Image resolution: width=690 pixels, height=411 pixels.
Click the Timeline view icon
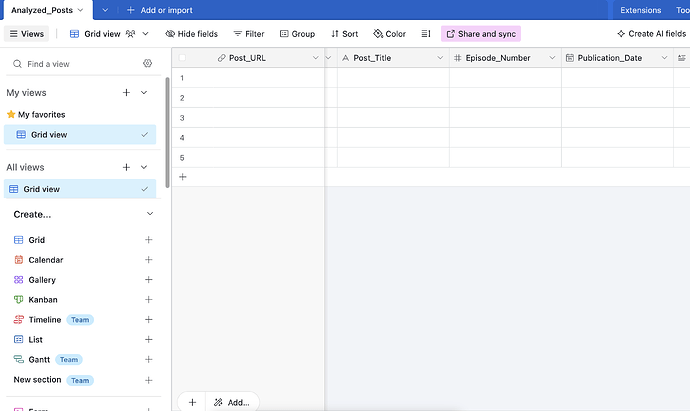tap(18, 319)
